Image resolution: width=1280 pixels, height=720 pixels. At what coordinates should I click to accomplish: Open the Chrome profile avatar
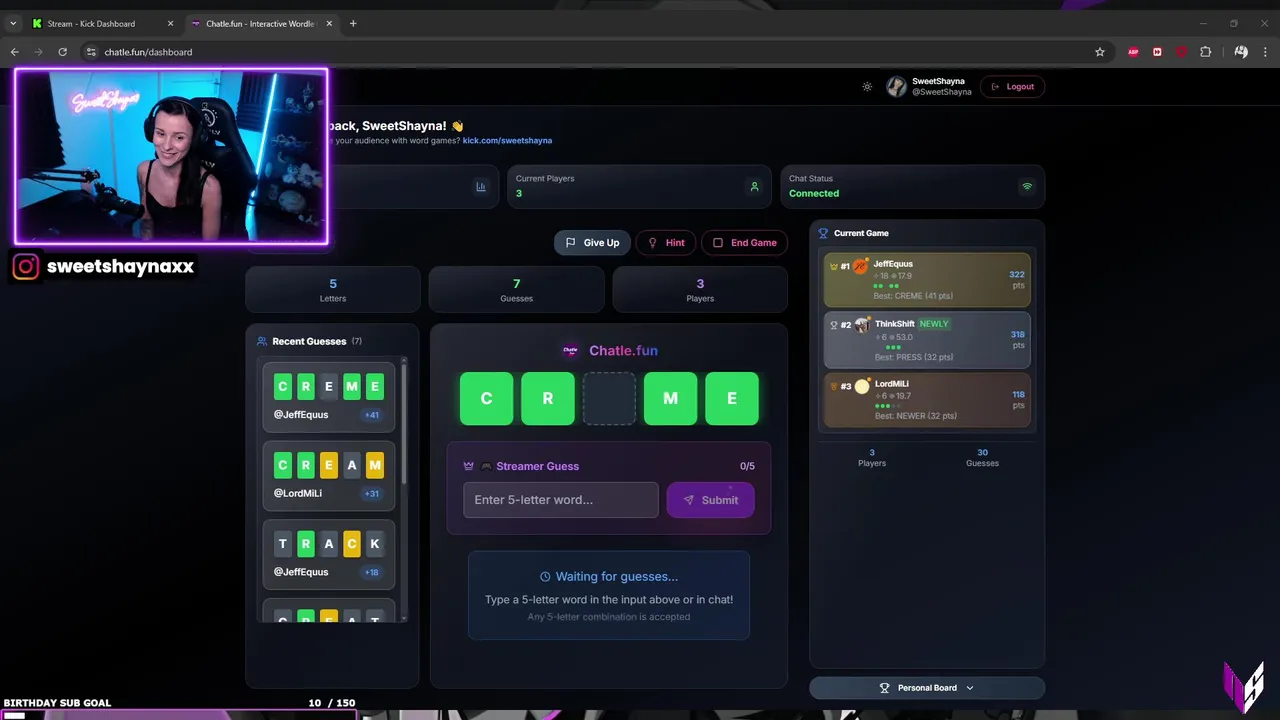point(1241,52)
